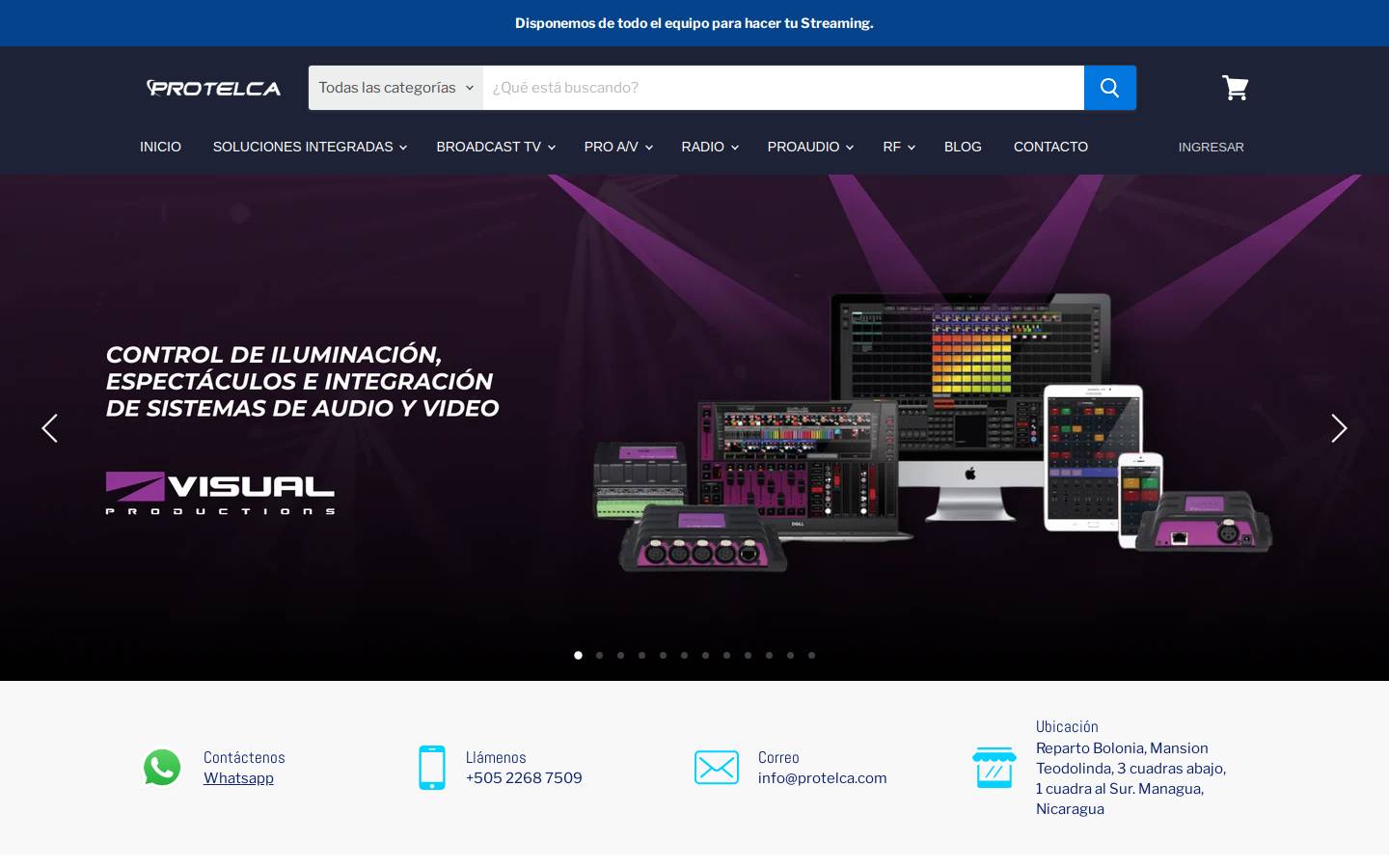Click the Visual Productions logo
The height and width of the screenshot is (868, 1389).
click(220, 493)
